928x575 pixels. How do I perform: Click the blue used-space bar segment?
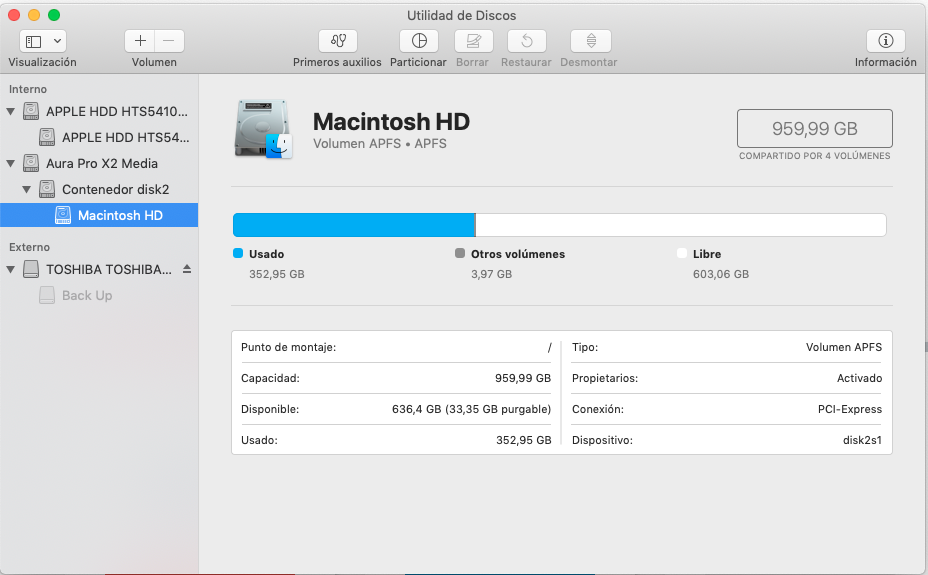click(354, 225)
